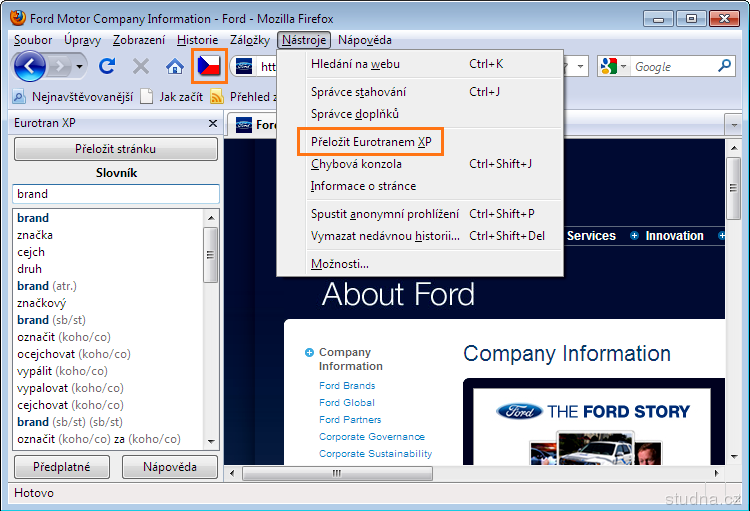Click the page vertical scroll up arrow

pos(734,148)
